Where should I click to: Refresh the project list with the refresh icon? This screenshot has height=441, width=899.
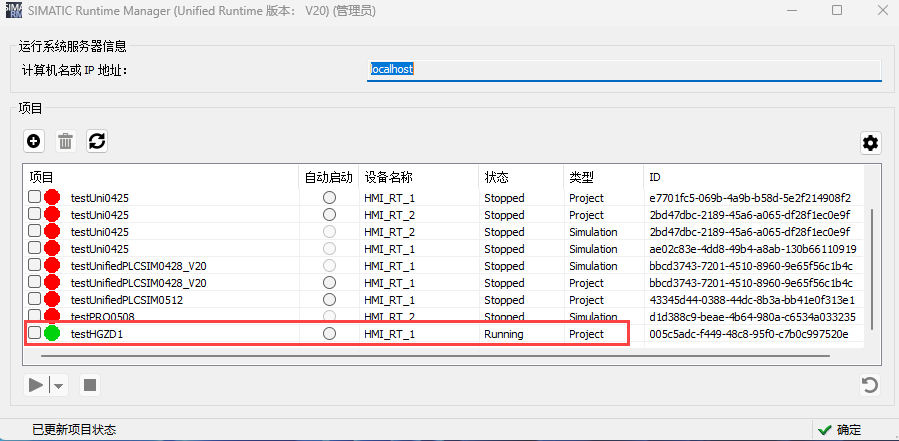tap(97, 141)
